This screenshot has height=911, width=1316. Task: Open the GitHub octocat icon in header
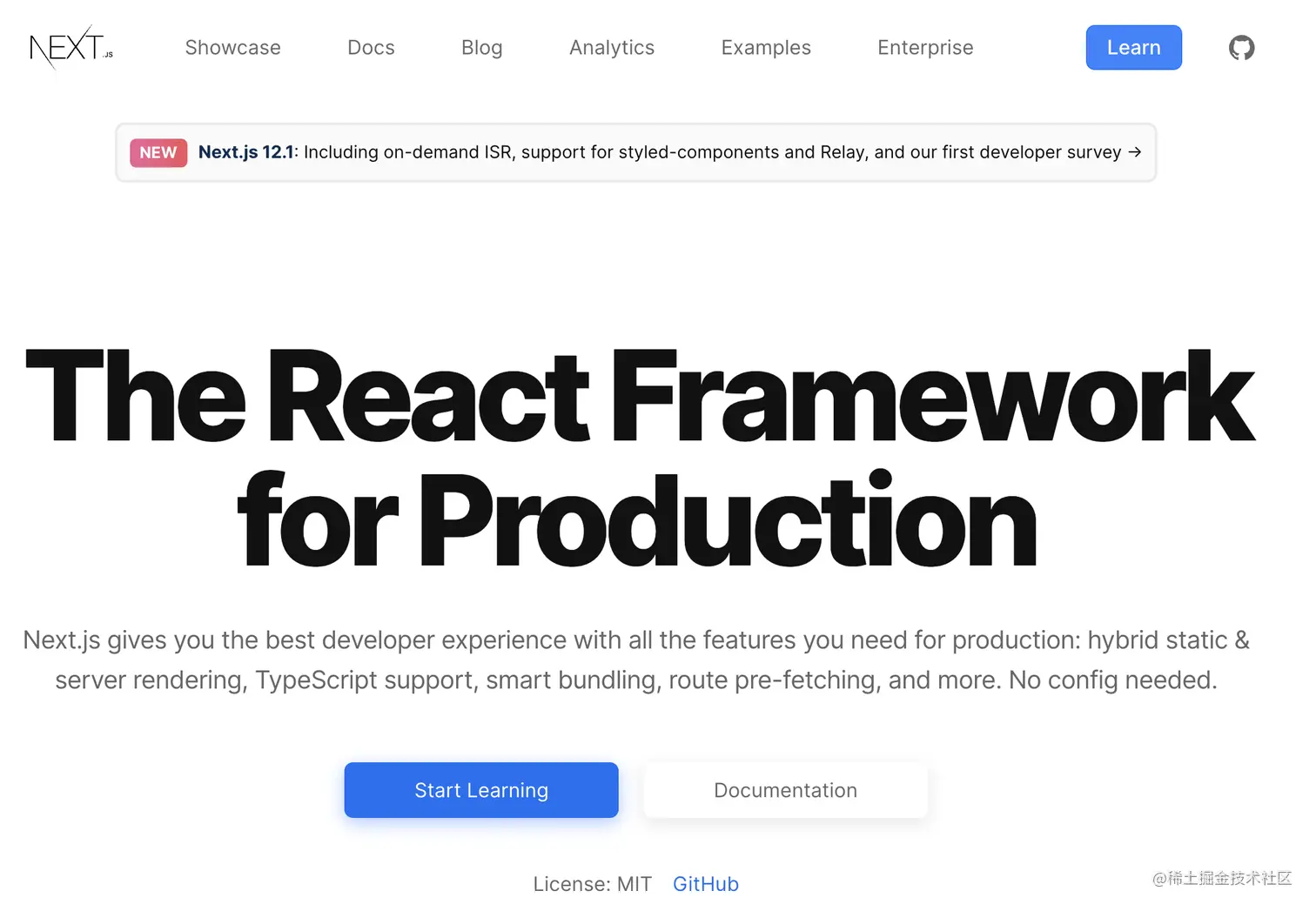point(1241,48)
